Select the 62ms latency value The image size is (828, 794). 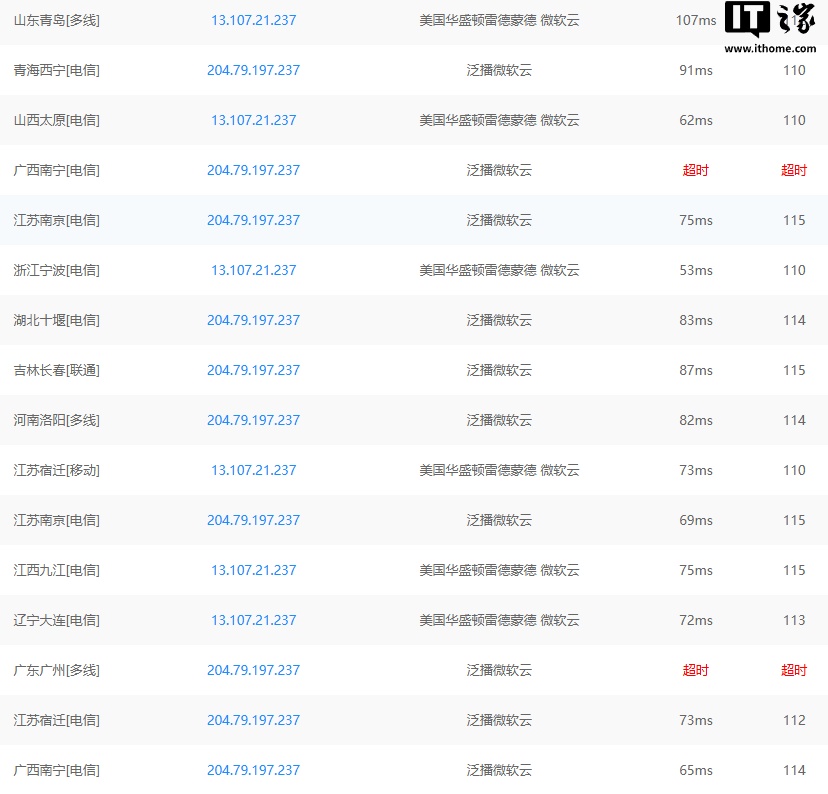point(696,120)
